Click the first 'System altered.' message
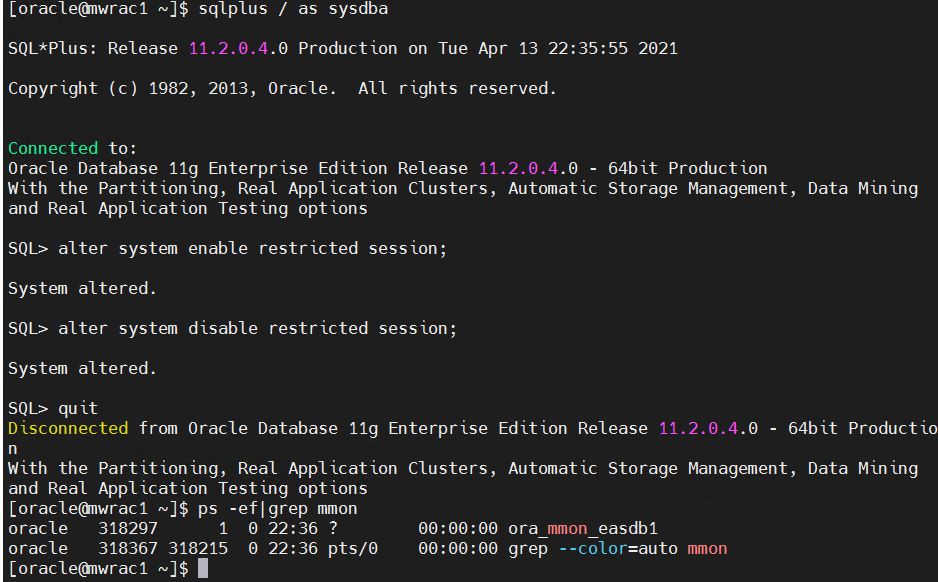938x582 pixels. 82,288
